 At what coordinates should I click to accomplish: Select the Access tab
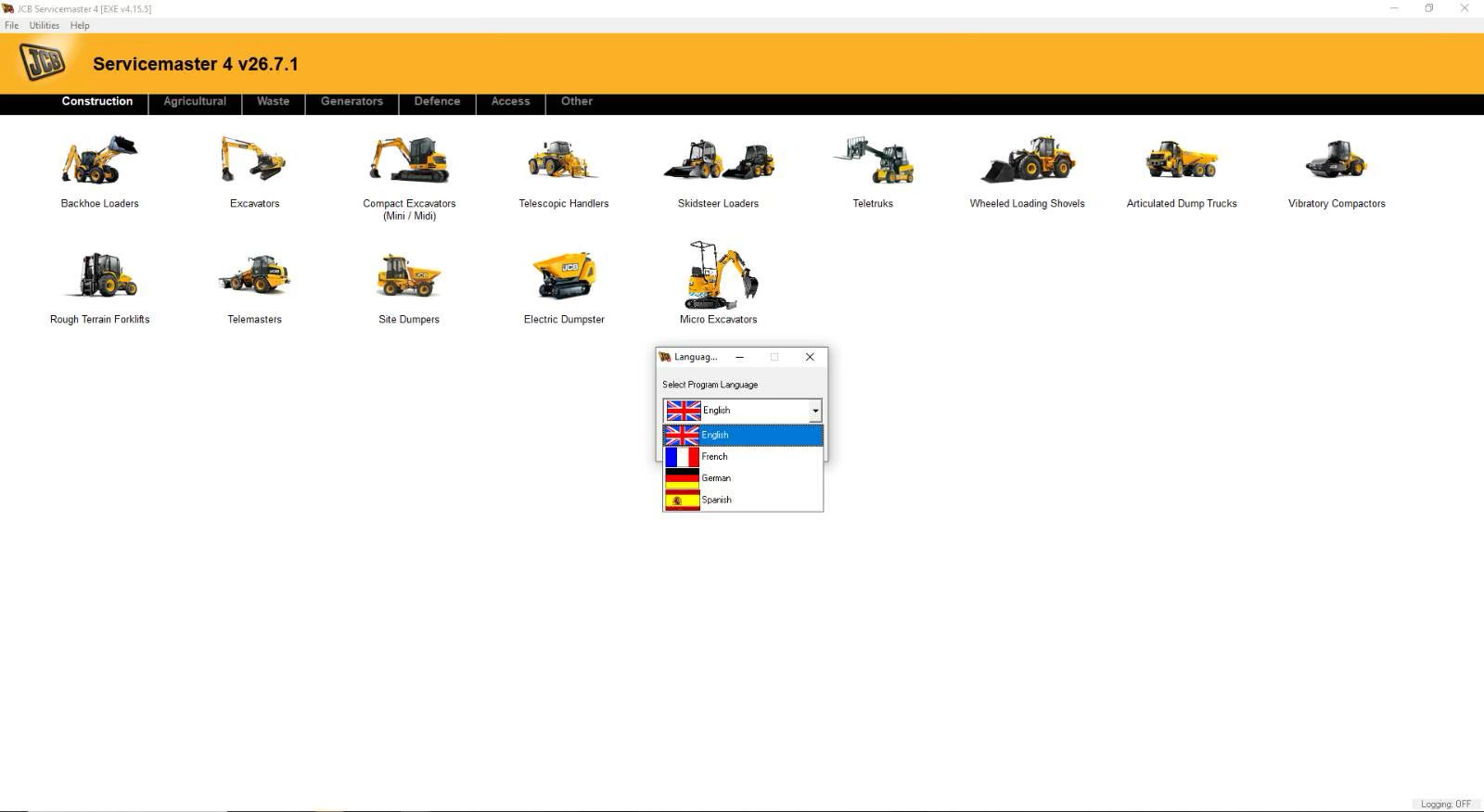pos(511,101)
